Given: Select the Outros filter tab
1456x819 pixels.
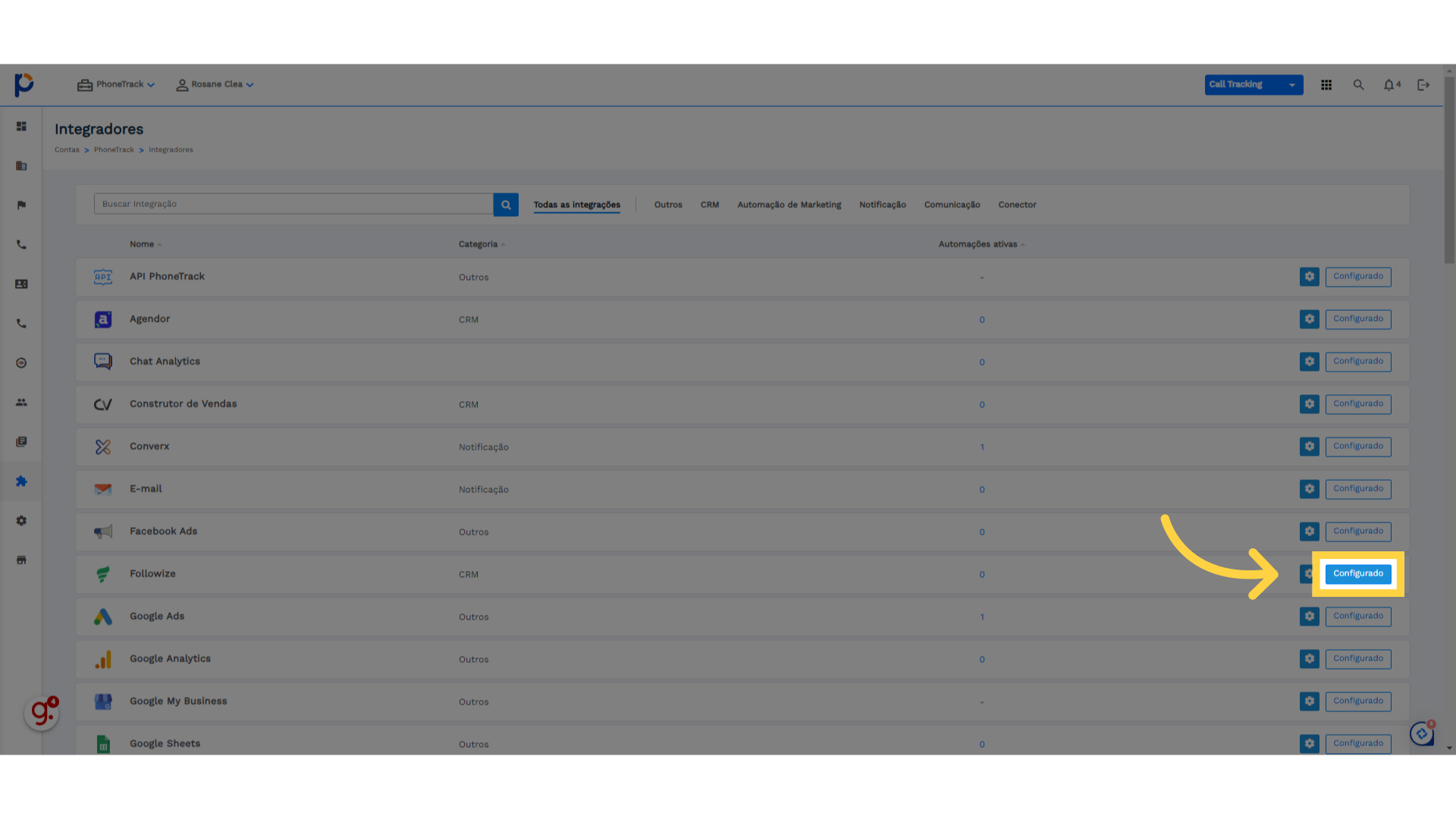Looking at the screenshot, I should tap(668, 205).
